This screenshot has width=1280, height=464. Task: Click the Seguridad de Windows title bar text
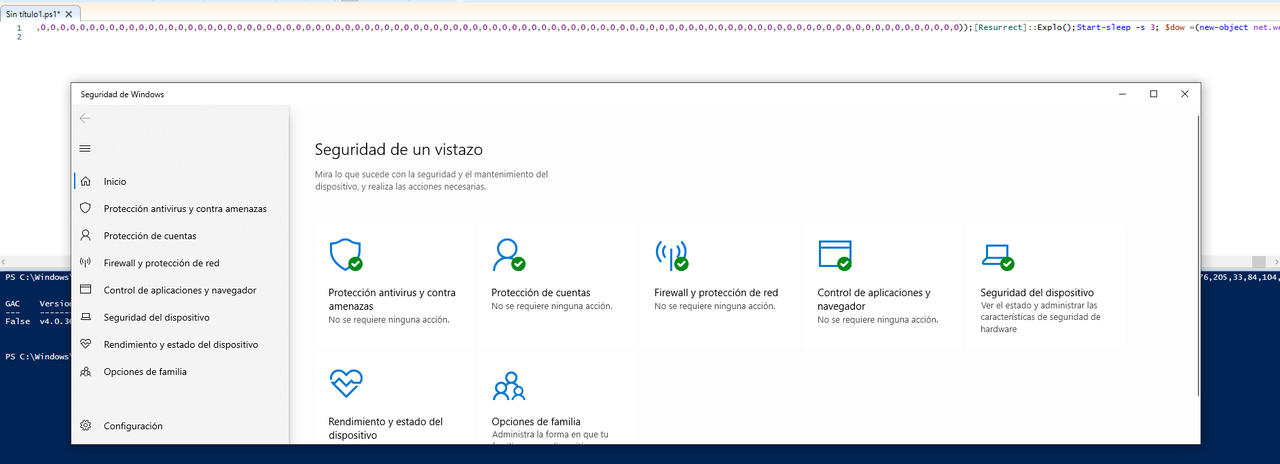[122, 94]
